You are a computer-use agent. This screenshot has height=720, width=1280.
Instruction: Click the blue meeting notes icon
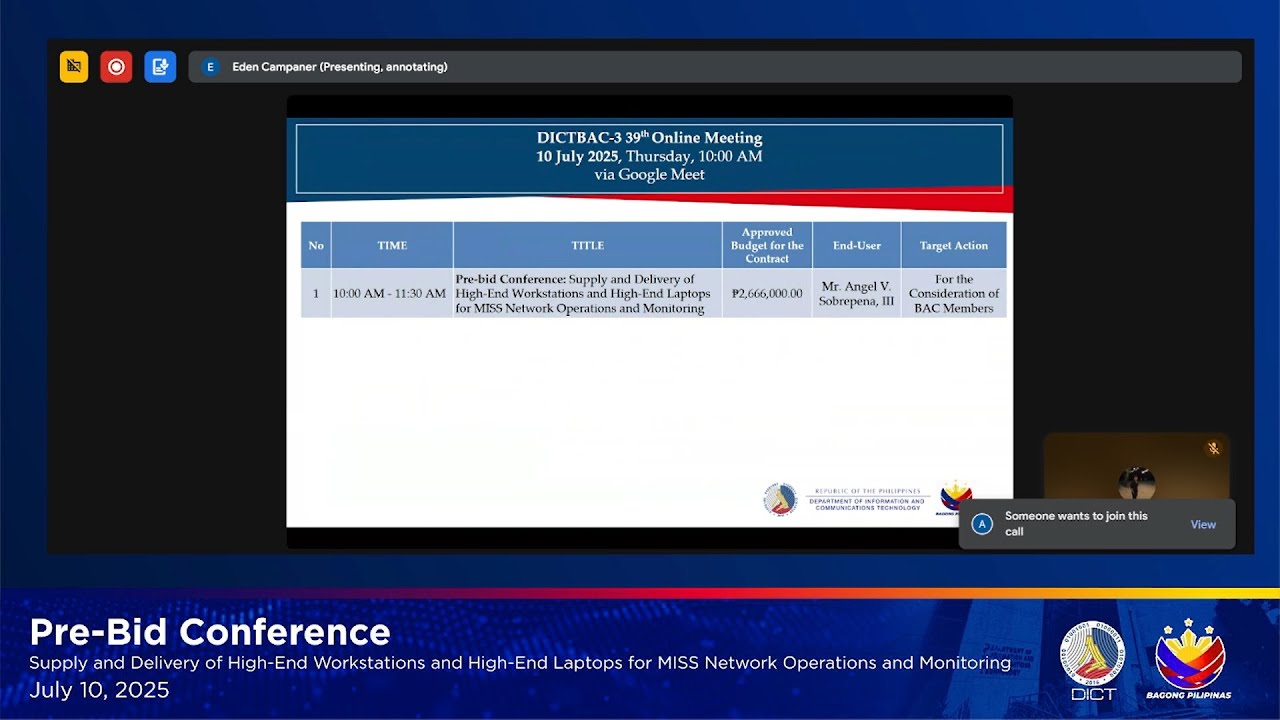[160, 67]
